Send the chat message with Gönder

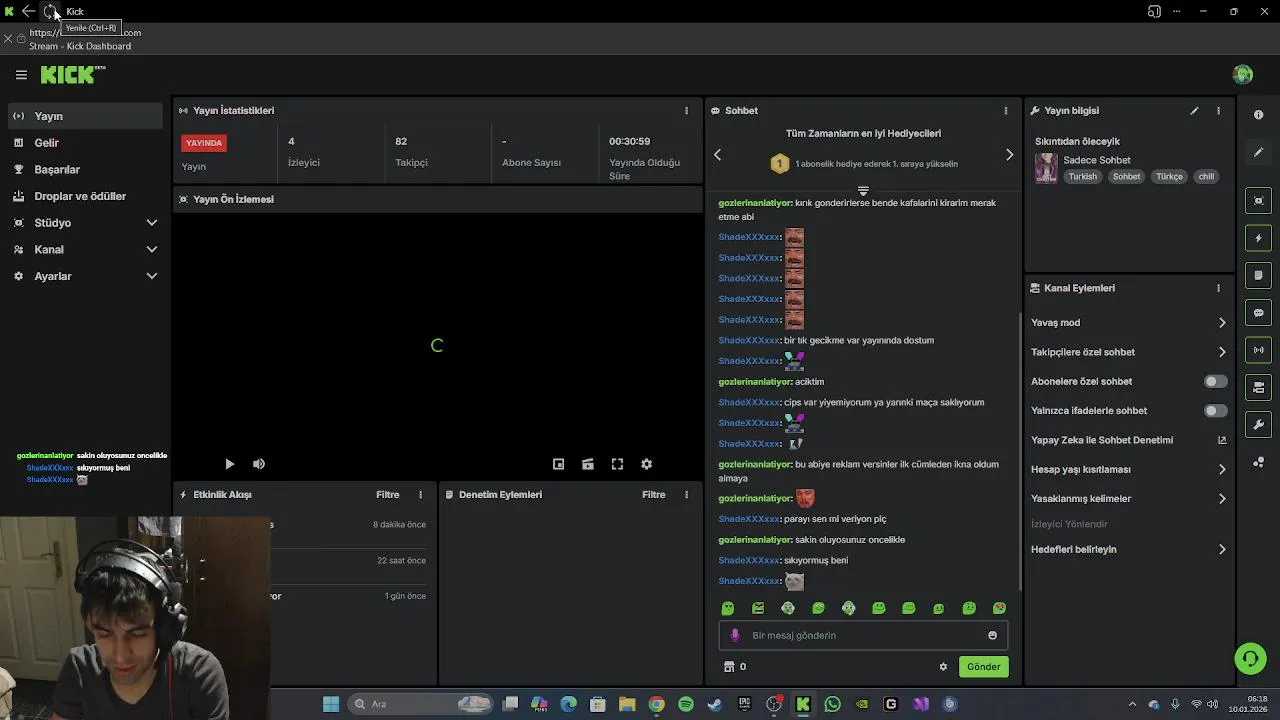coord(983,667)
